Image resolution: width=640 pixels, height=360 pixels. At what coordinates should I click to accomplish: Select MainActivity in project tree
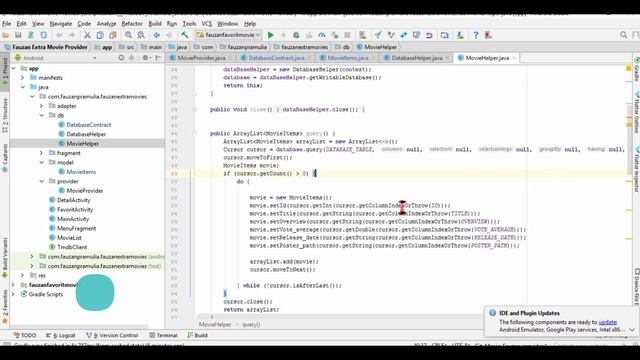point(73,219)
